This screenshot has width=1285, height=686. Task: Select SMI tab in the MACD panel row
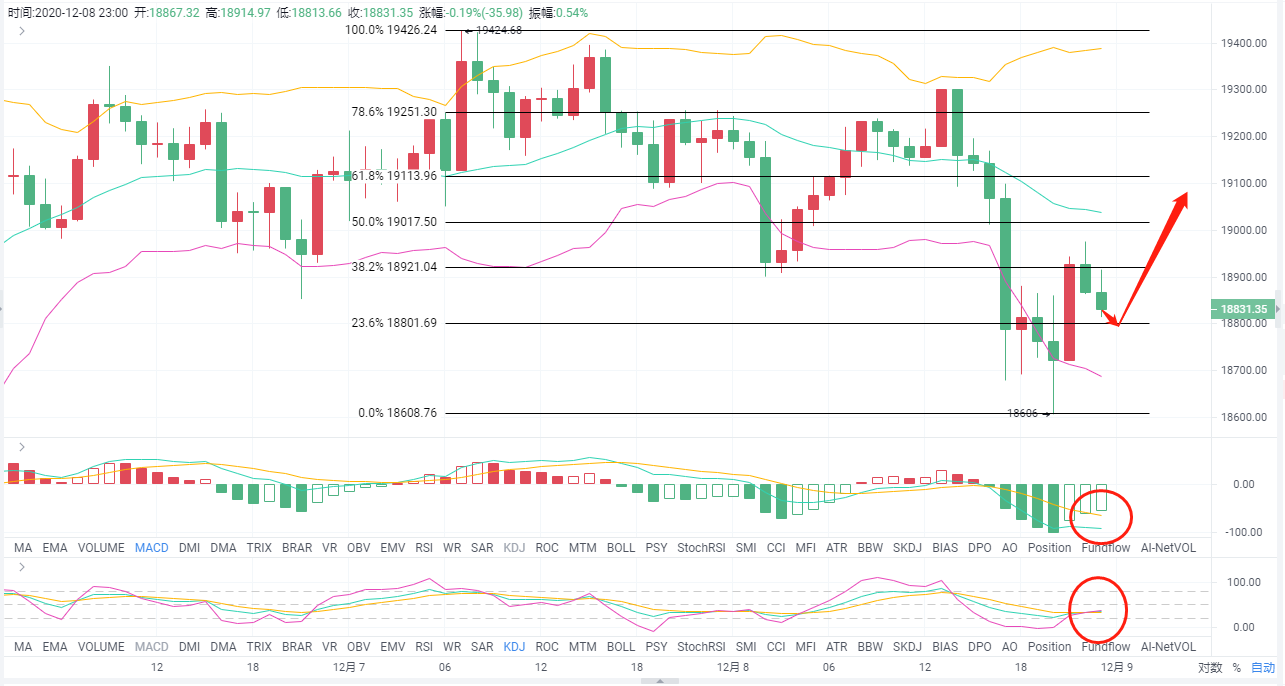click(746, 548)
